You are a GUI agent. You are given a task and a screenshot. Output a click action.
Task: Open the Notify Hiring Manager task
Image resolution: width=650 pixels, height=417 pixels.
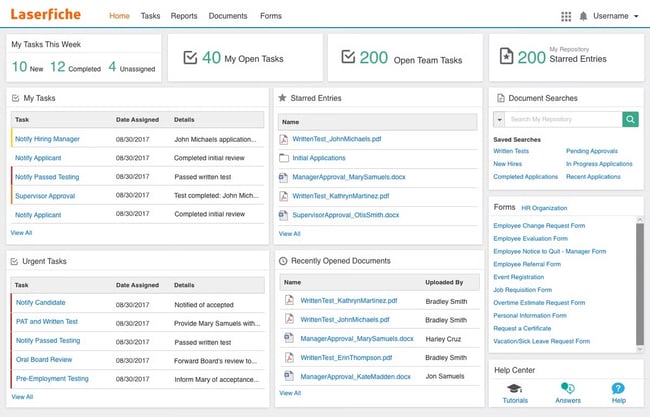pyautogui.click(x=47, y=139)
